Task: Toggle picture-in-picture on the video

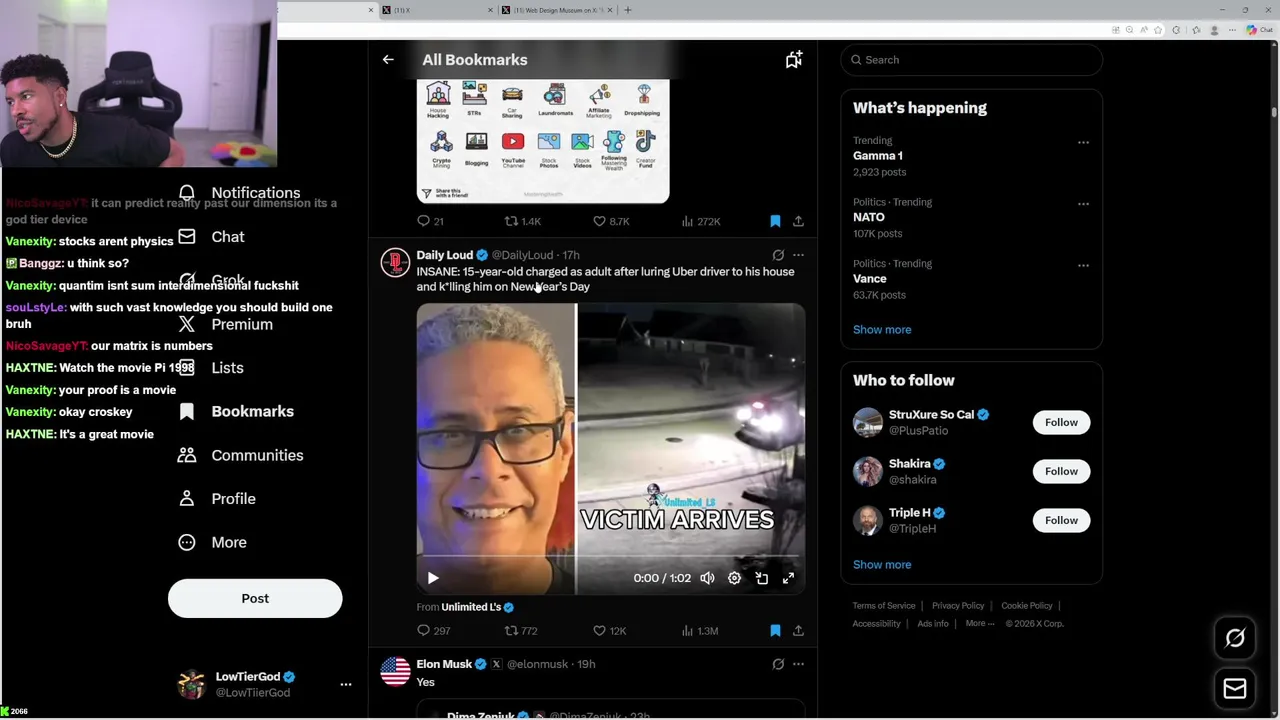Action: pos(761,578)
